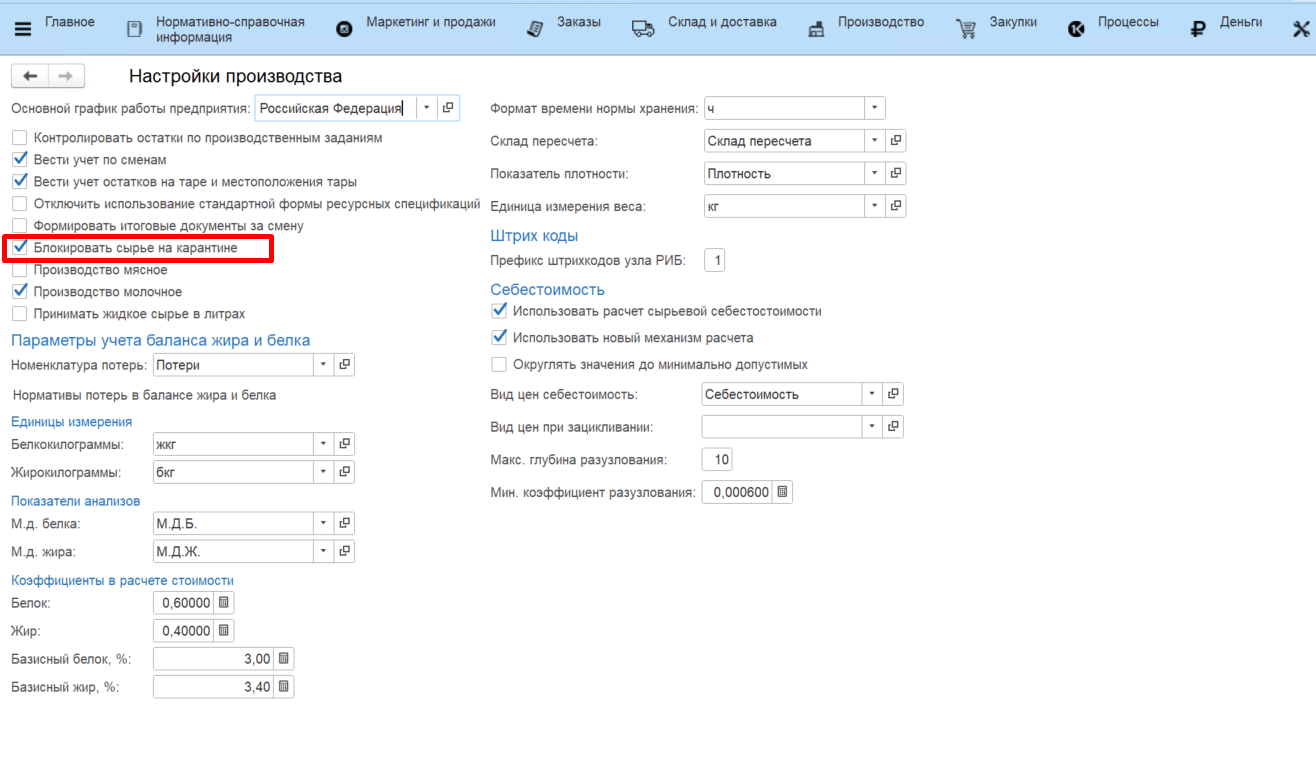The height and width of the screenshot is (768, 1316).
Task: Enable the Производство мясное checkbox
Action: (x=19, y=270)
